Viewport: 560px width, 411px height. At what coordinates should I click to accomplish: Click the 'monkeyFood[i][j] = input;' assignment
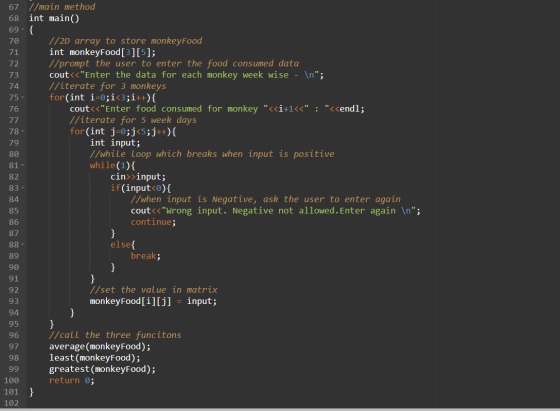[x=153, y=301]
